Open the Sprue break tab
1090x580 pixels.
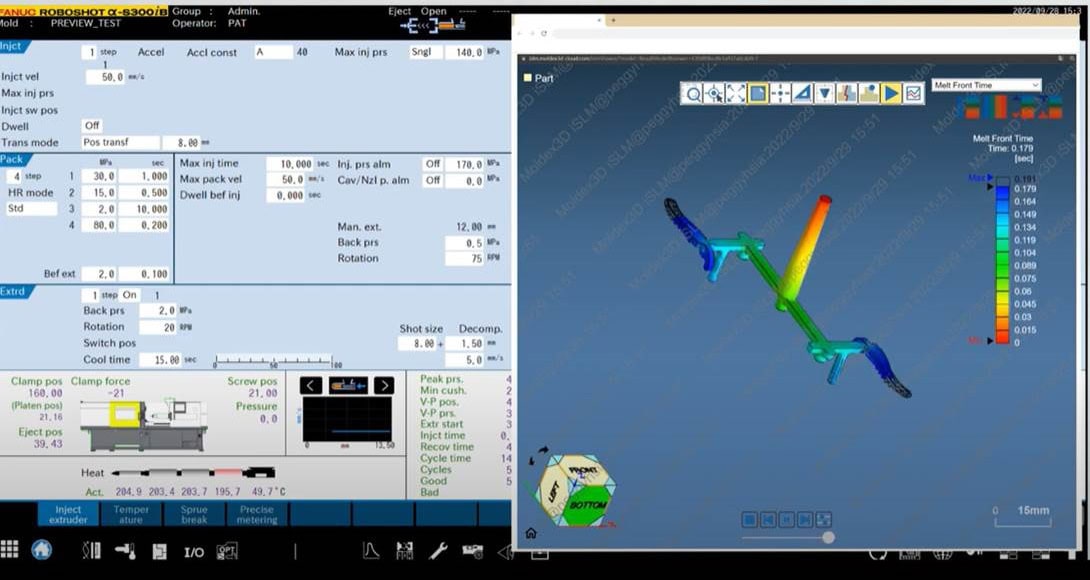click(194, 514)
